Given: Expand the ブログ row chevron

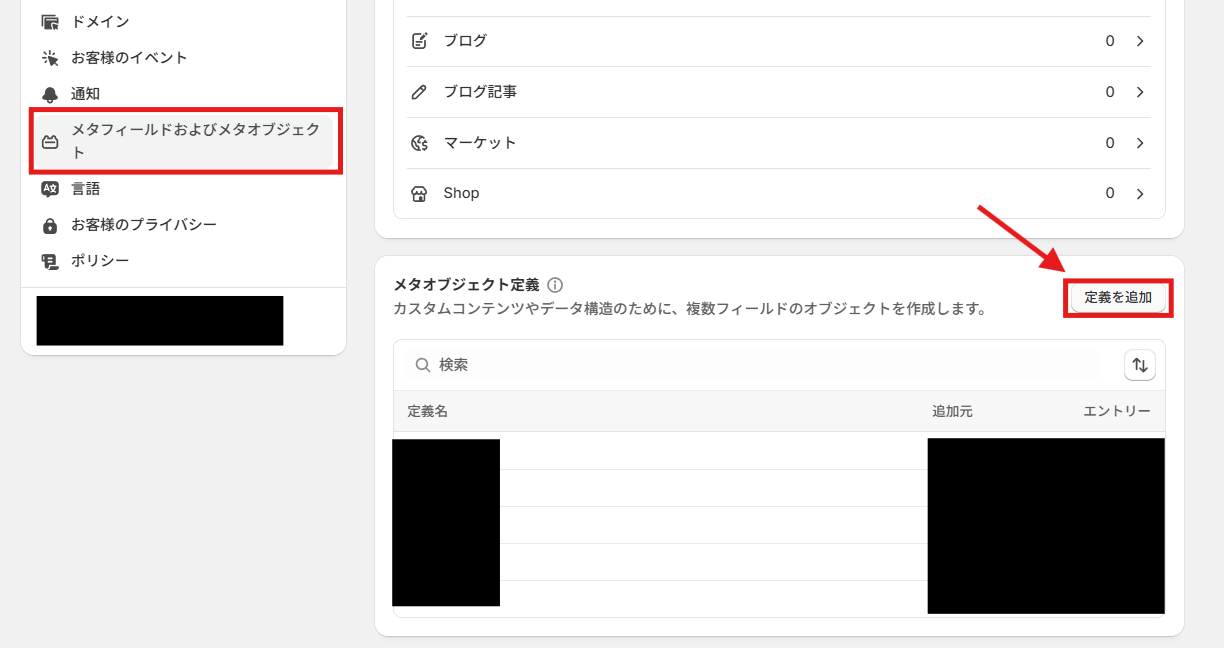Looking at the screenshot, I should pyautogui.click(x=1140, y=41).
